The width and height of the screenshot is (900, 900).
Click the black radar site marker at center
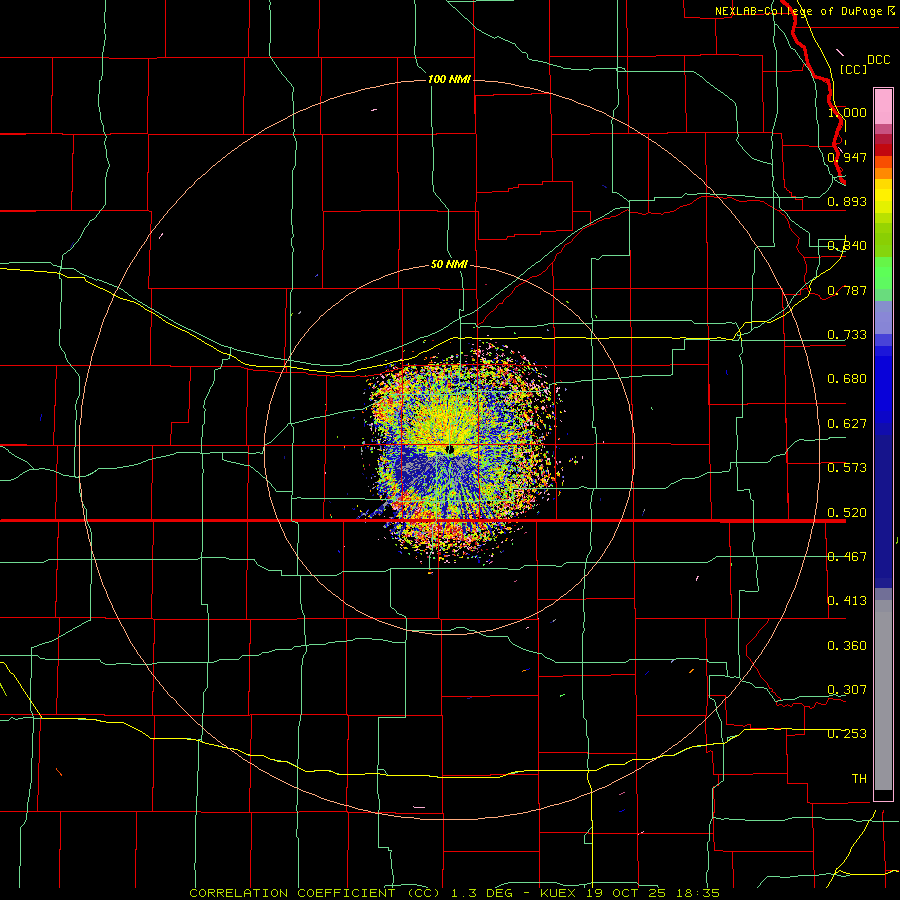[x=451, y=449]
